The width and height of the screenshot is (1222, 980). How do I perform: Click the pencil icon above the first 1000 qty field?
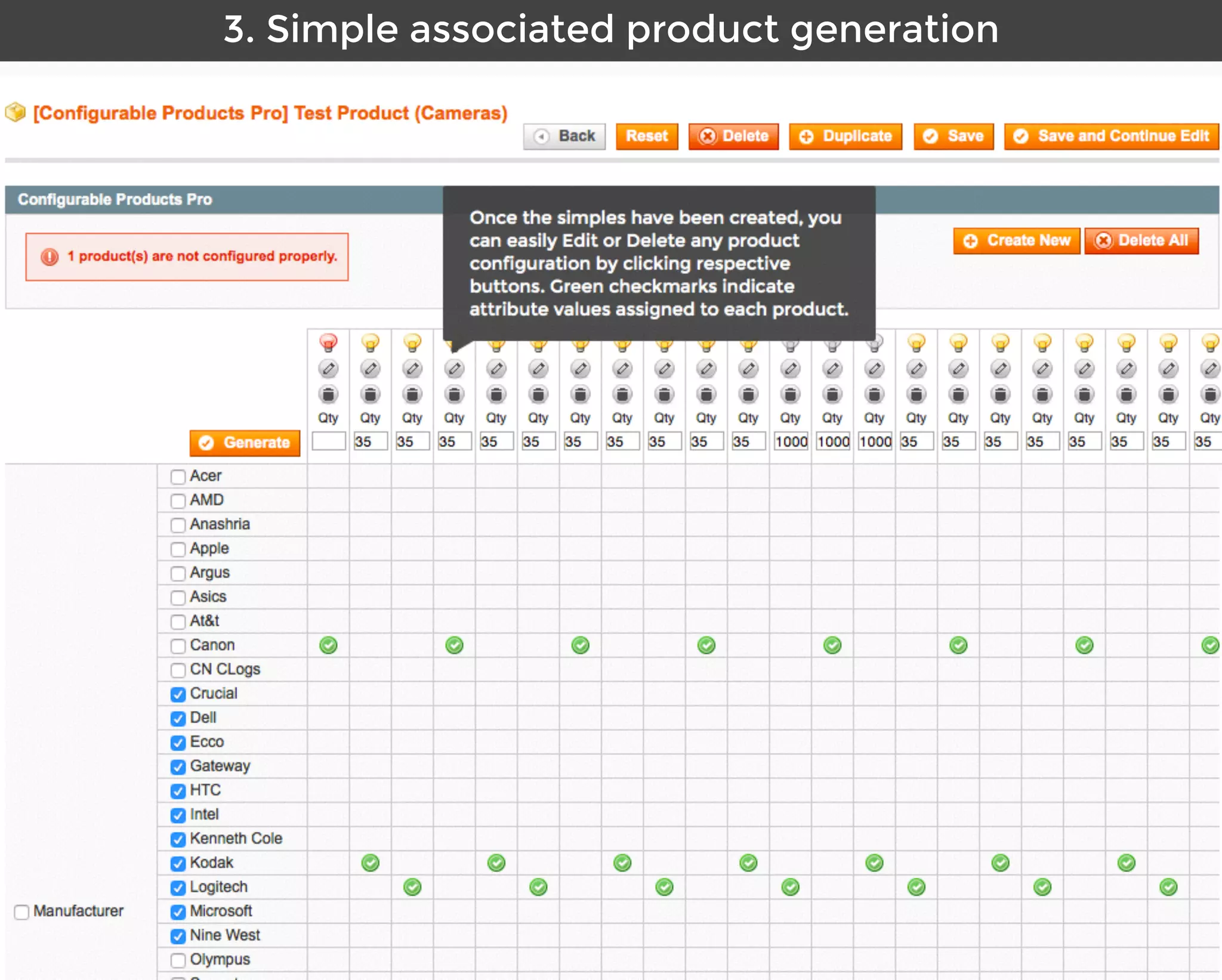[791, 369]
